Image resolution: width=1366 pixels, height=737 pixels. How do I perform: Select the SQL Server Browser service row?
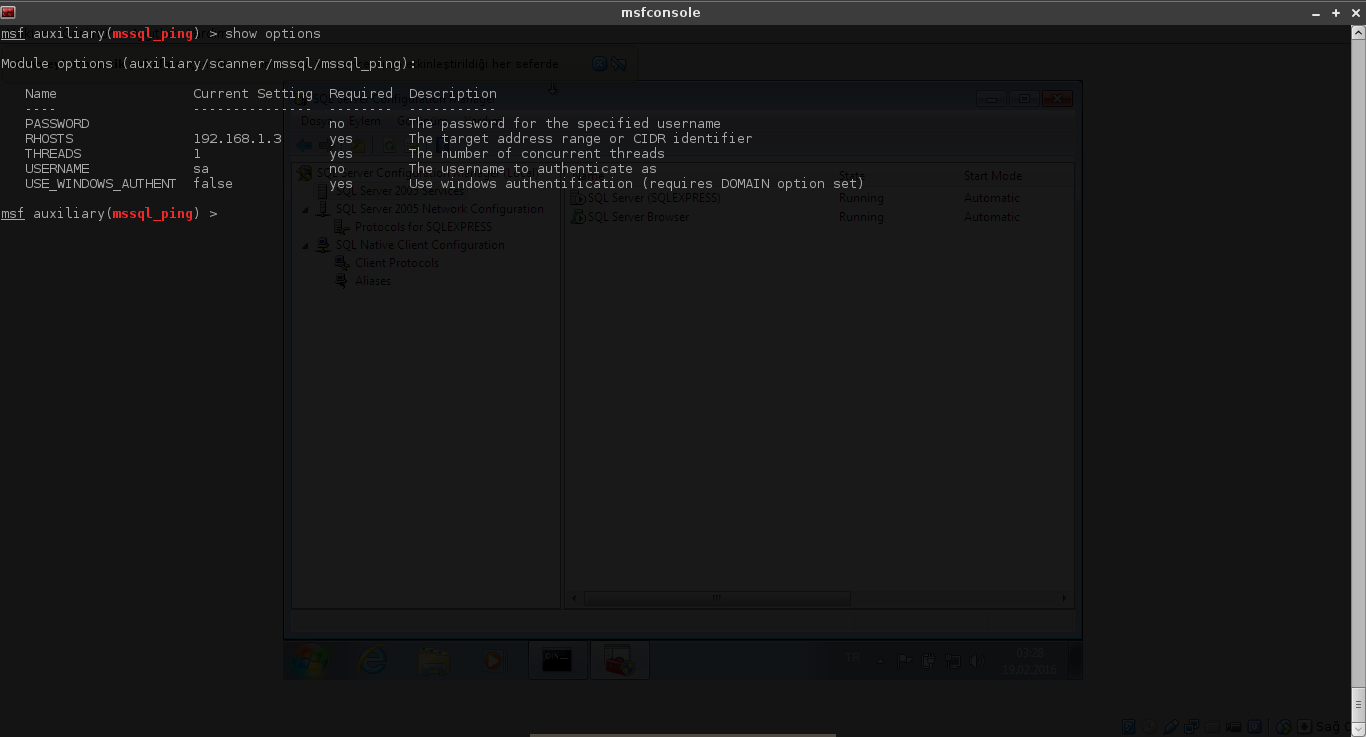(x=638, y=217)
